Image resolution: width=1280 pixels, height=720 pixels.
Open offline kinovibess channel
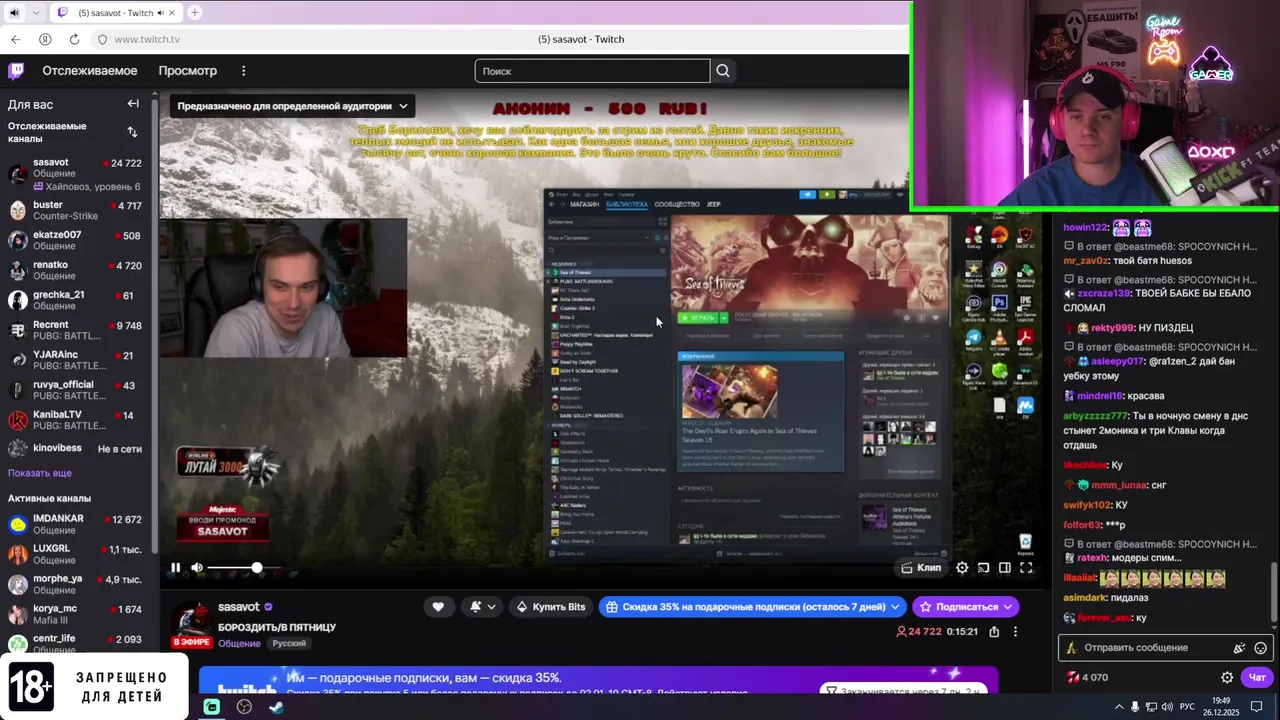click(x=78, y=449)
